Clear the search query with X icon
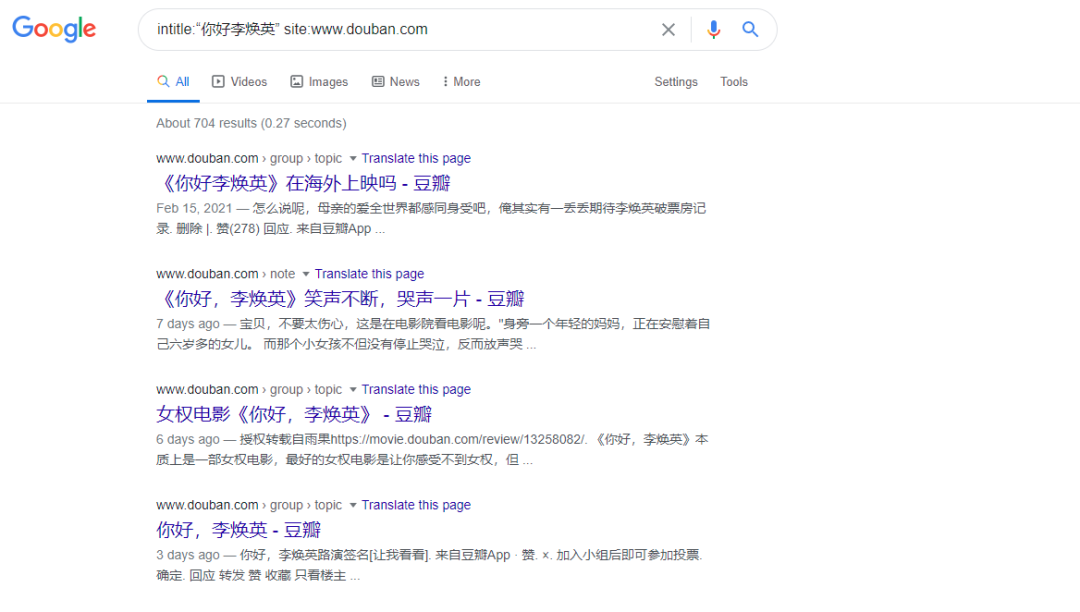The height and width of the screenshot is (612, 1080). 668,30
